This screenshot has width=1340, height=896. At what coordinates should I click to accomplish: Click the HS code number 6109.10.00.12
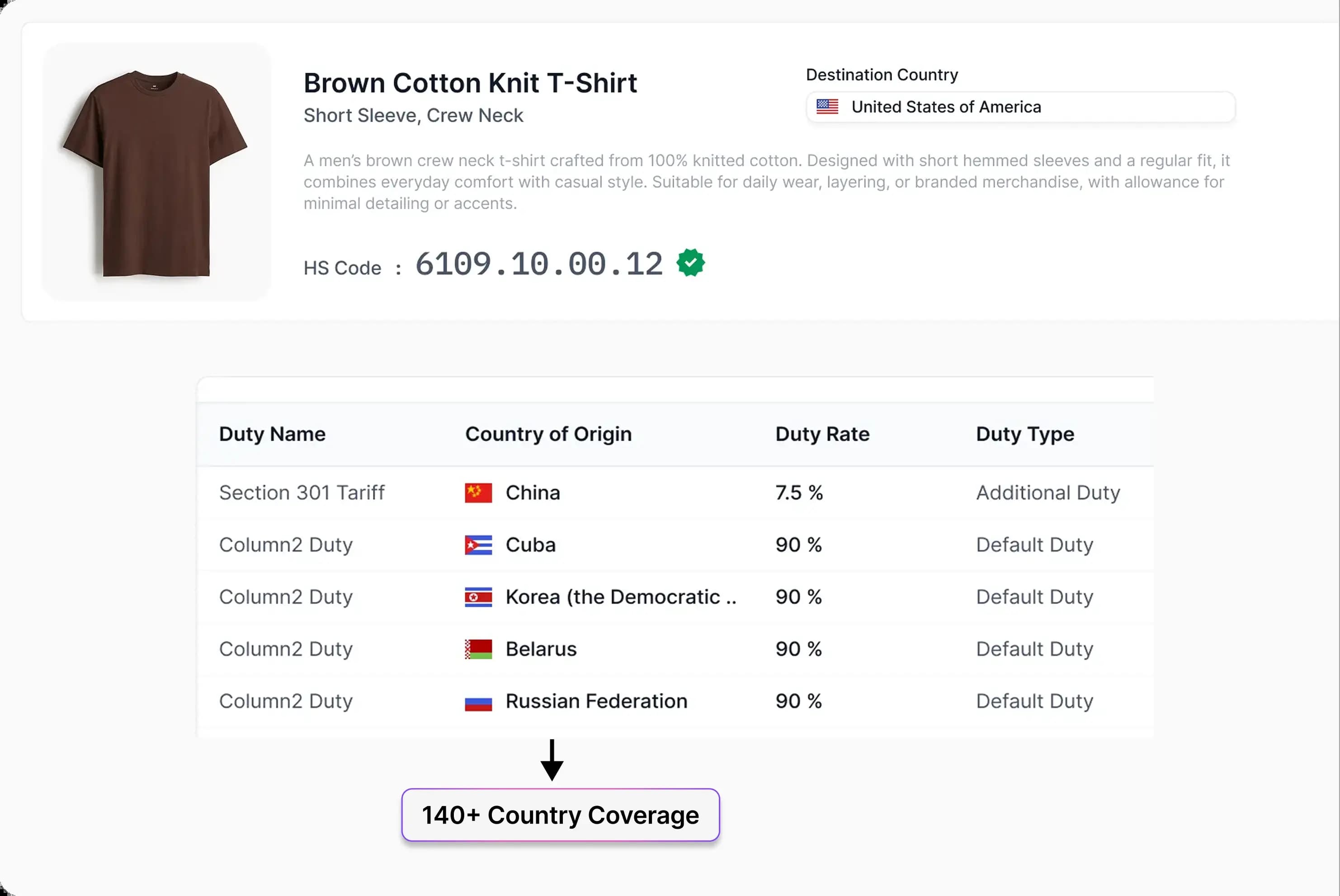[x=538, y=264]
